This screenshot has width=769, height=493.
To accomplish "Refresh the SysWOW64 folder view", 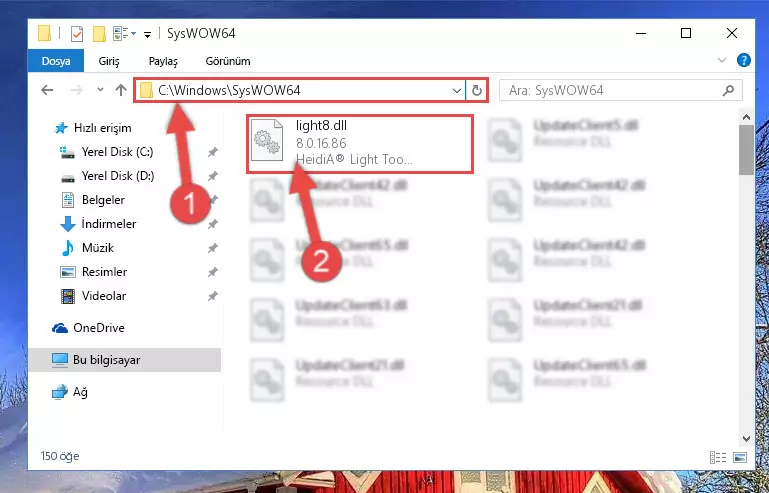I will 477,91.
